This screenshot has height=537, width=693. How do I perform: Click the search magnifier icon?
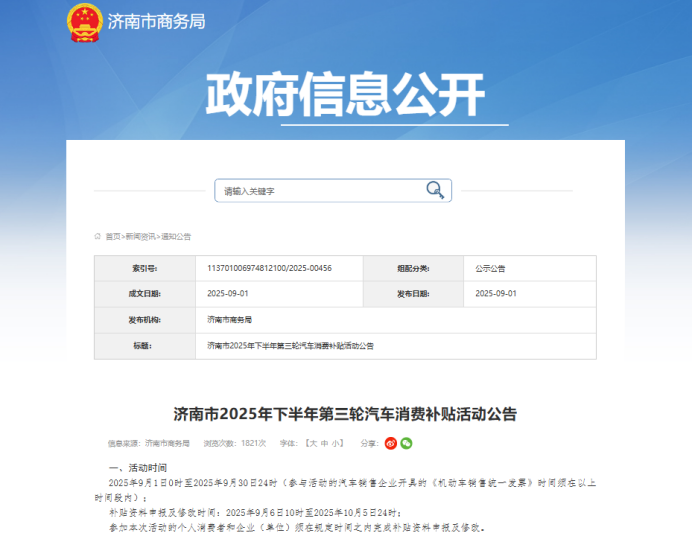pos(435,190)
